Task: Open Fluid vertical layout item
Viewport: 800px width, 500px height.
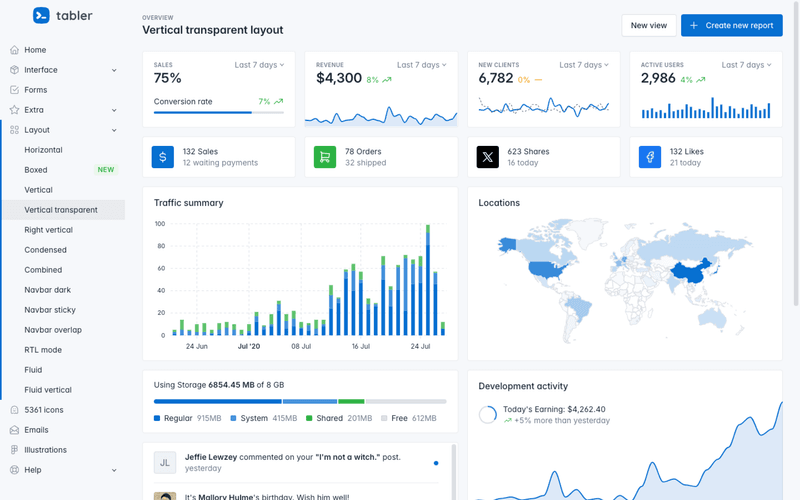Action: pyautogui.click(x=64, y=390)
